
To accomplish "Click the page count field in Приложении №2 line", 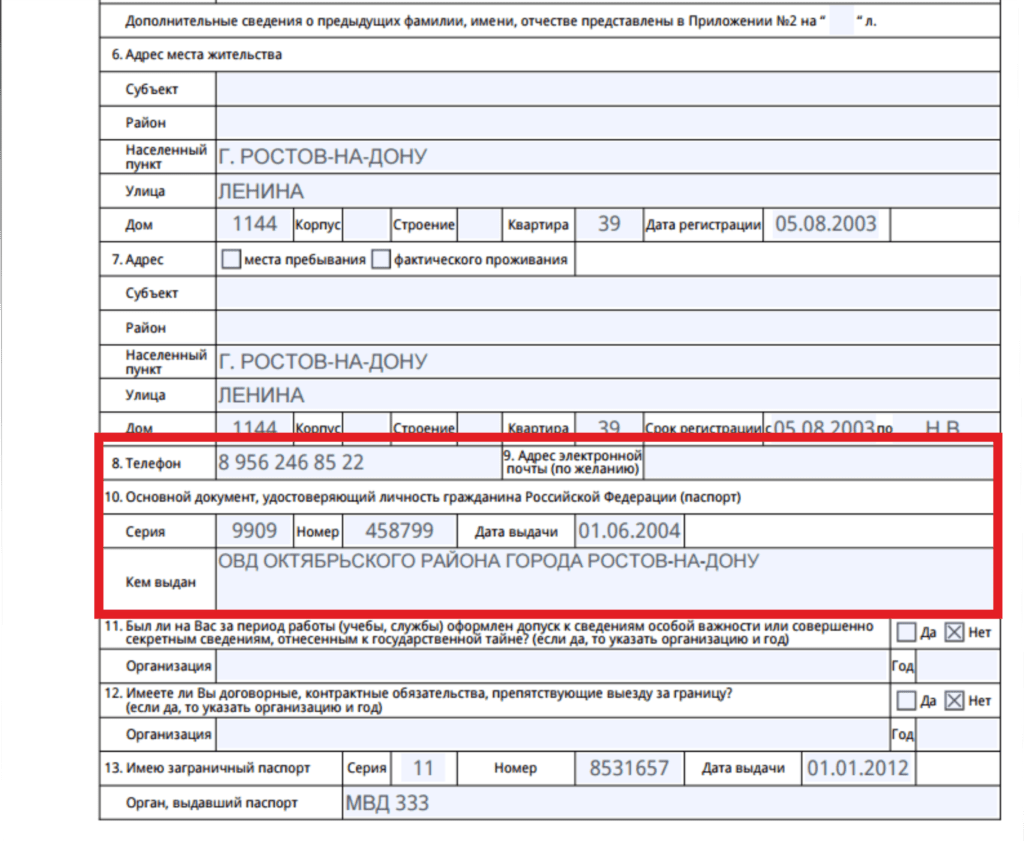I will pos(842,21).
